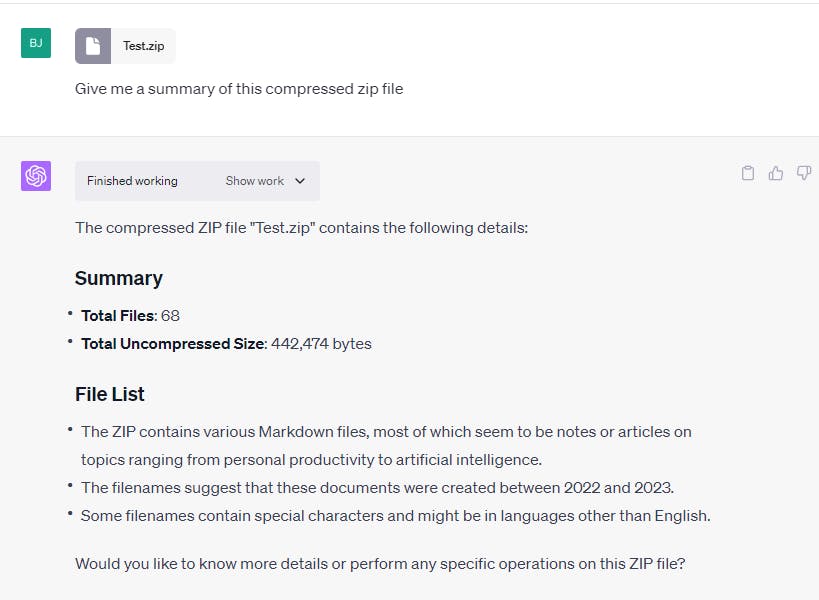
Task: Copy the response with the clipboard icon
Action: (747, 173)
